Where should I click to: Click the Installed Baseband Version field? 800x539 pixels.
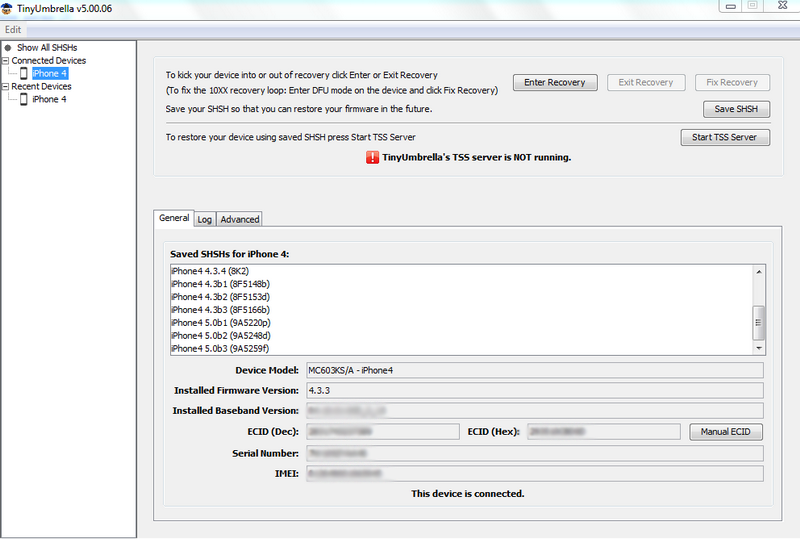pos(535,410)
